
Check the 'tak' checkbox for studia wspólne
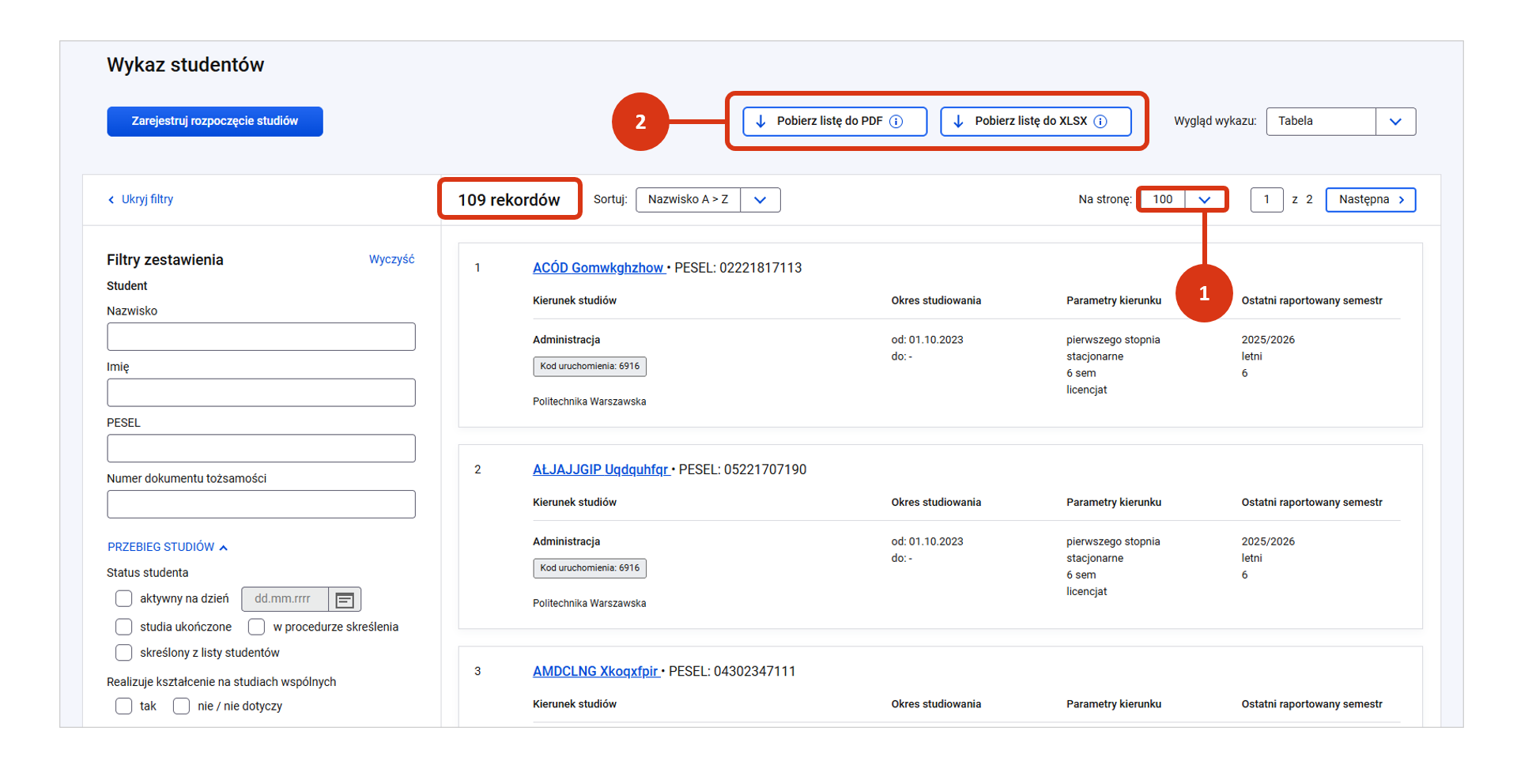[x=123, y=706]
